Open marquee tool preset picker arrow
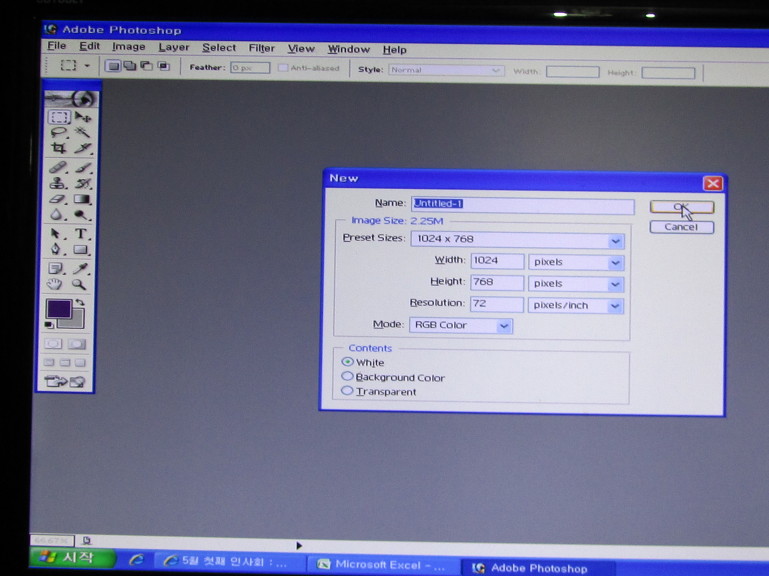The height and width of the screenshot is (576, 769). 87,65
